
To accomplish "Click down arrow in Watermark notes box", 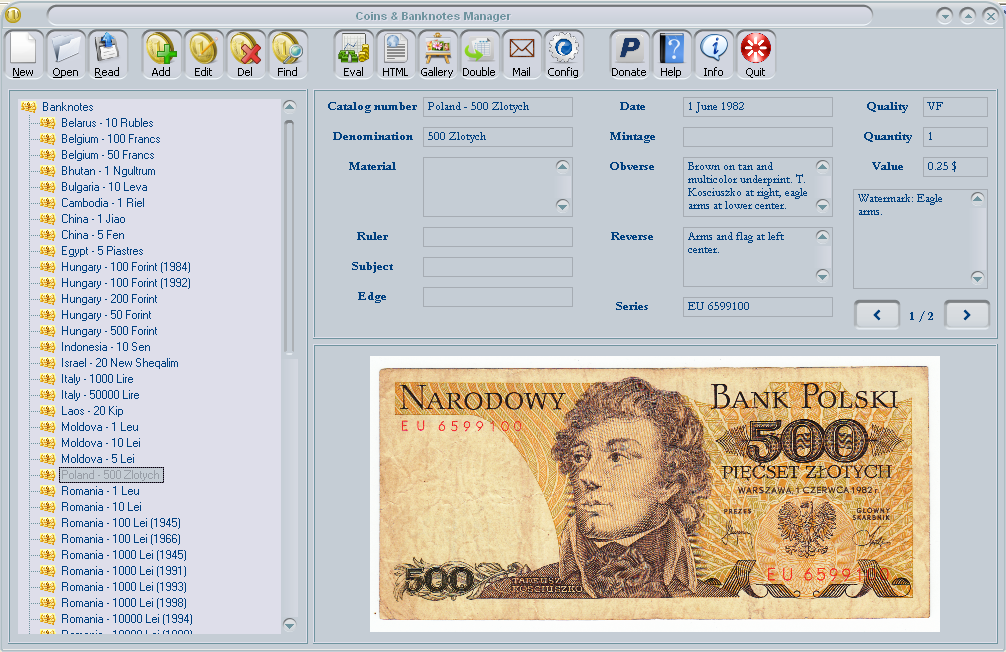I will (x=977, y=278).
